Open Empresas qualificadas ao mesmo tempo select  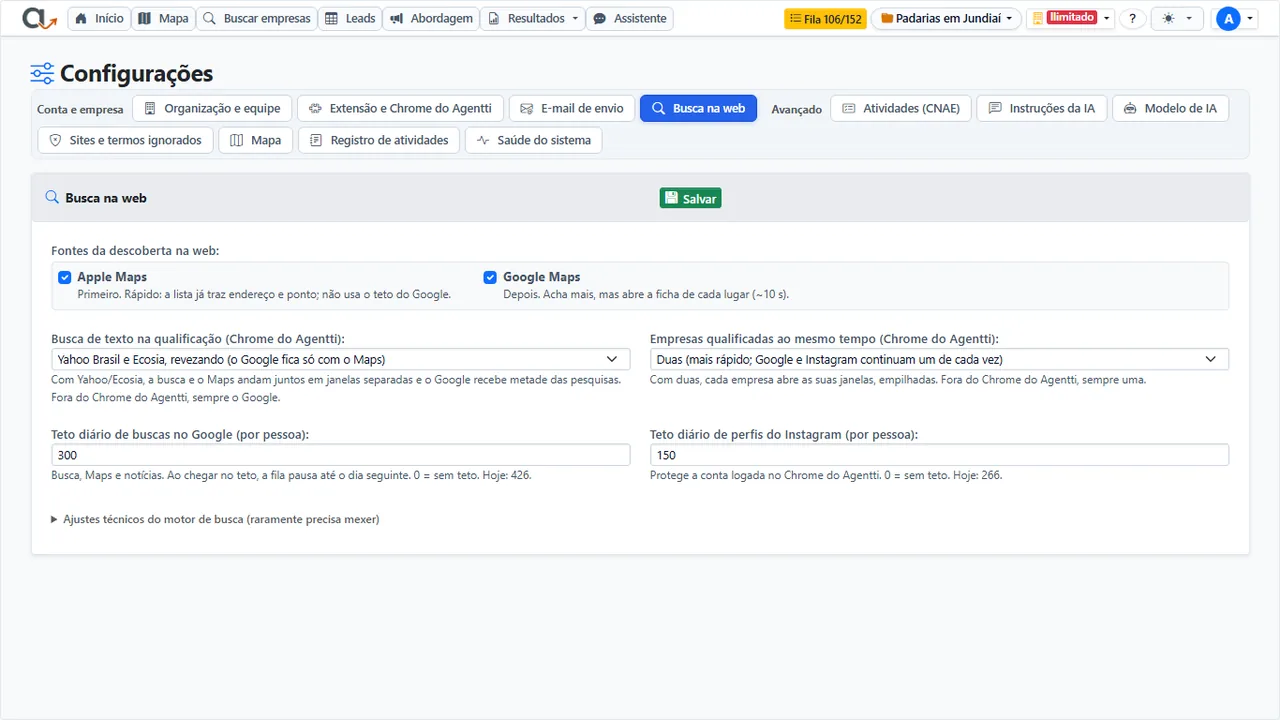939,359
